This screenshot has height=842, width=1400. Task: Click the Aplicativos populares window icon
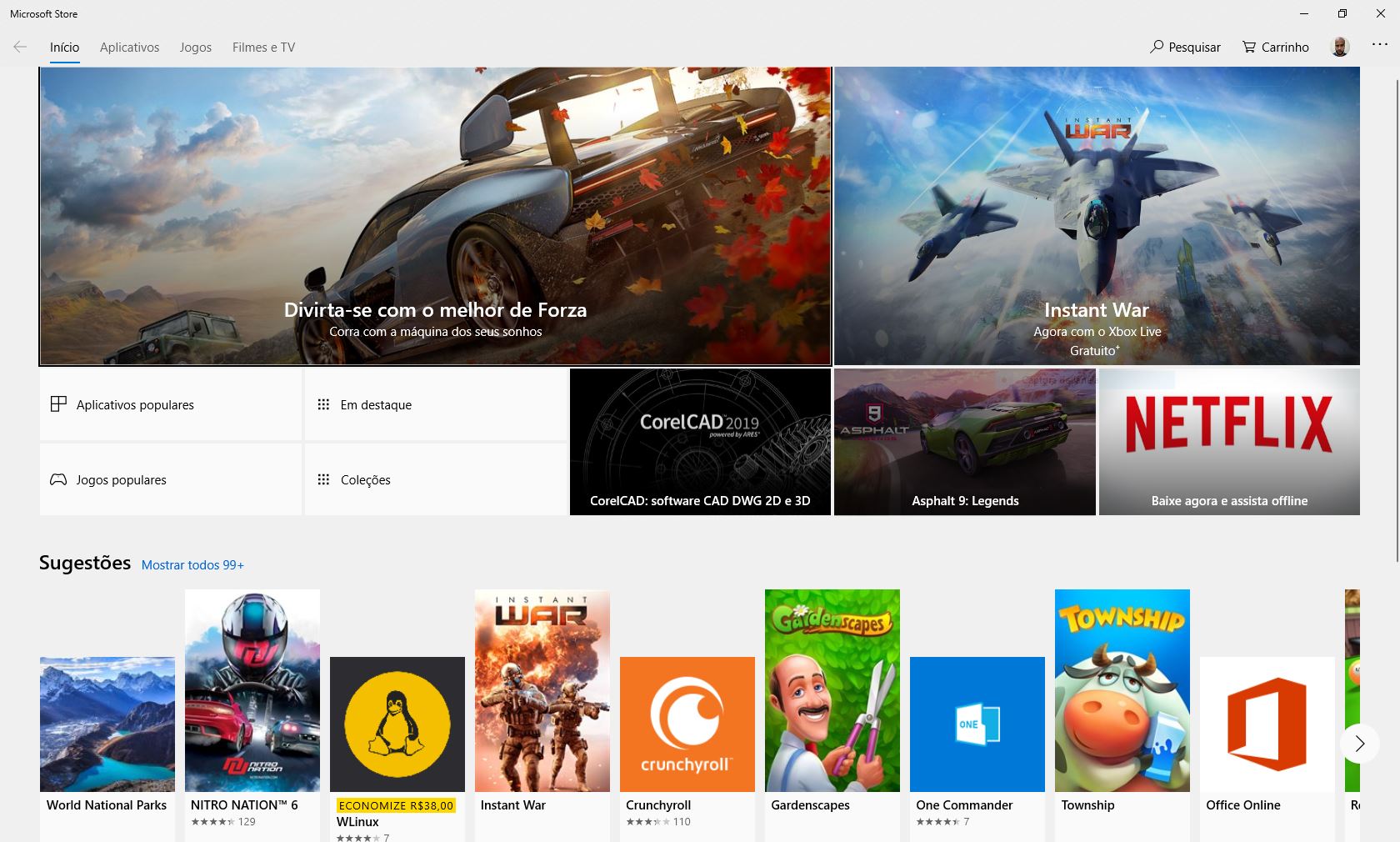point(58,404)
